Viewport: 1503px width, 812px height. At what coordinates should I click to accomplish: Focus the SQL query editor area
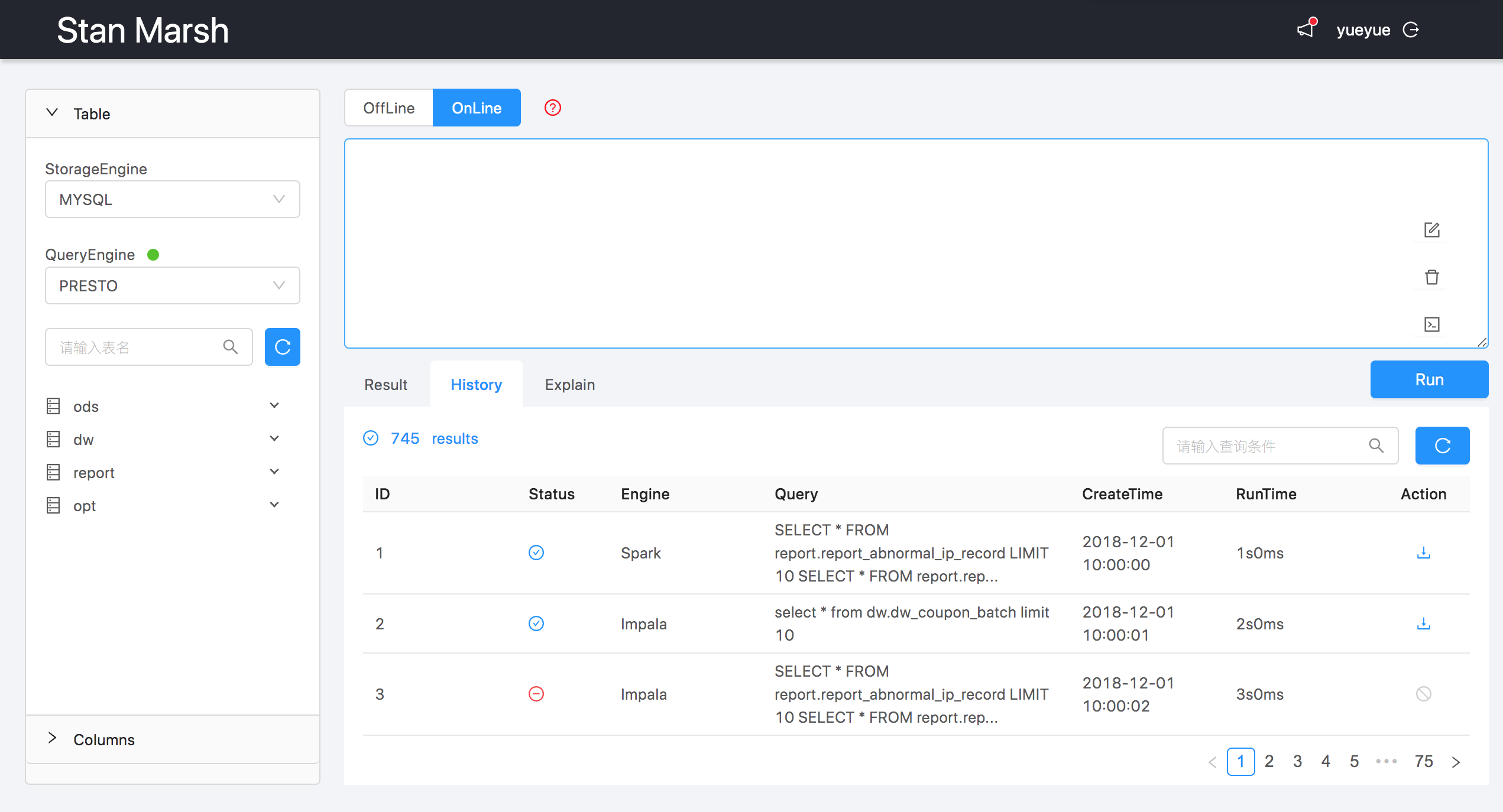coord(916,243)
